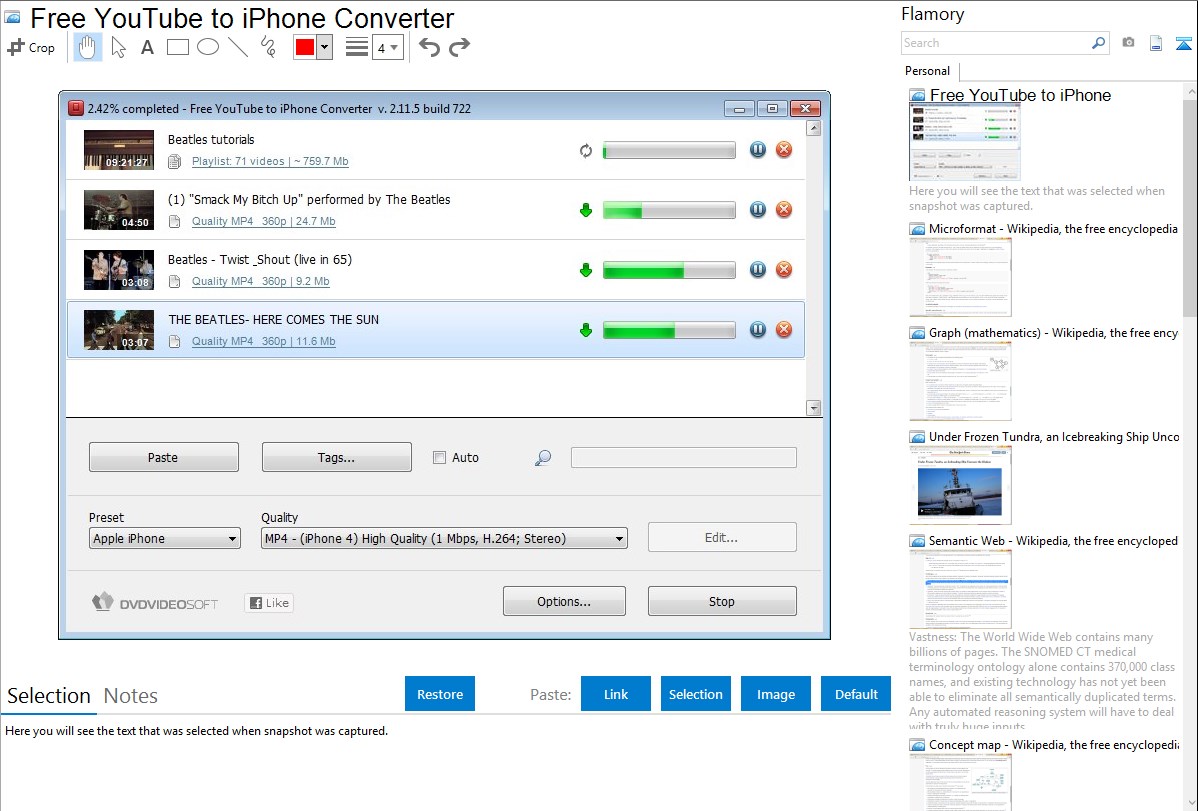The width and height of the screenshot is (1198, 811).
Task: Click the Edit... button
Action: (722, 537)
